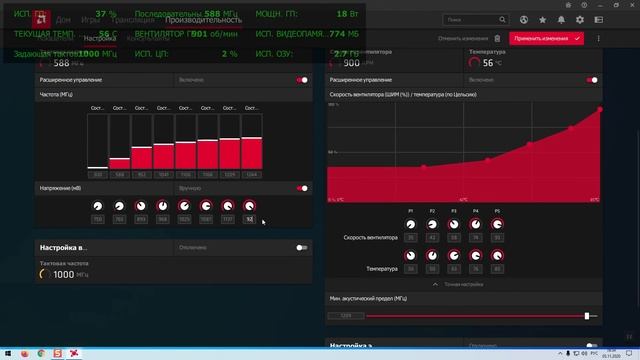This screenshot has width=640, height=360.
Task: Click temperature value field under P5
Action: click(497, 269)
